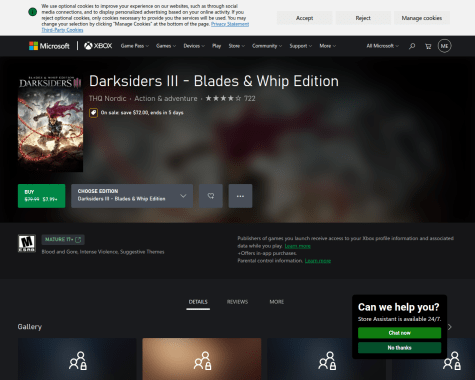Expand the All Microsoft menu
Screen dimensions: 475x380
382,46
